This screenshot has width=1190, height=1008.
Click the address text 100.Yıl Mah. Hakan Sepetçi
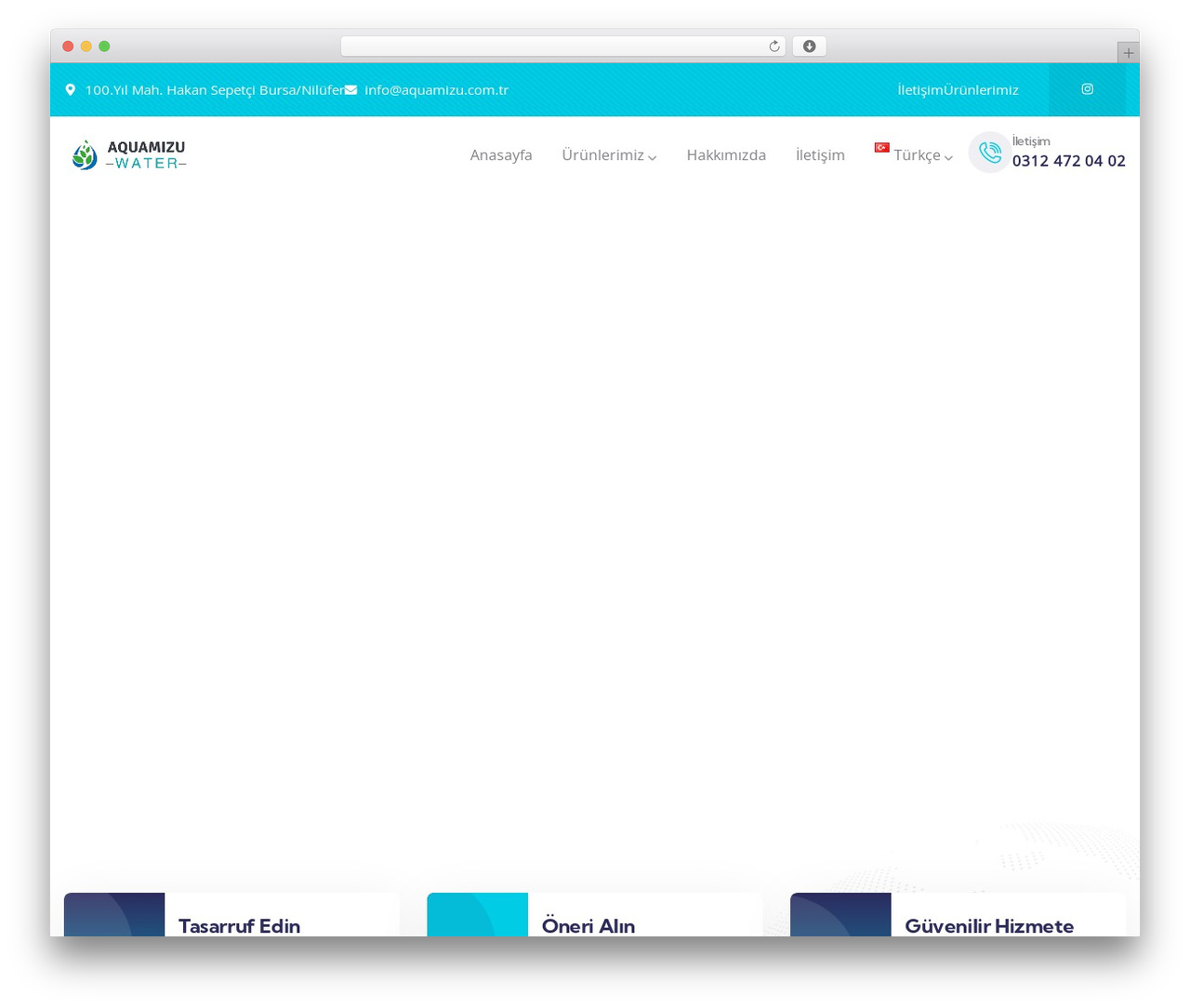coord(214,90)
